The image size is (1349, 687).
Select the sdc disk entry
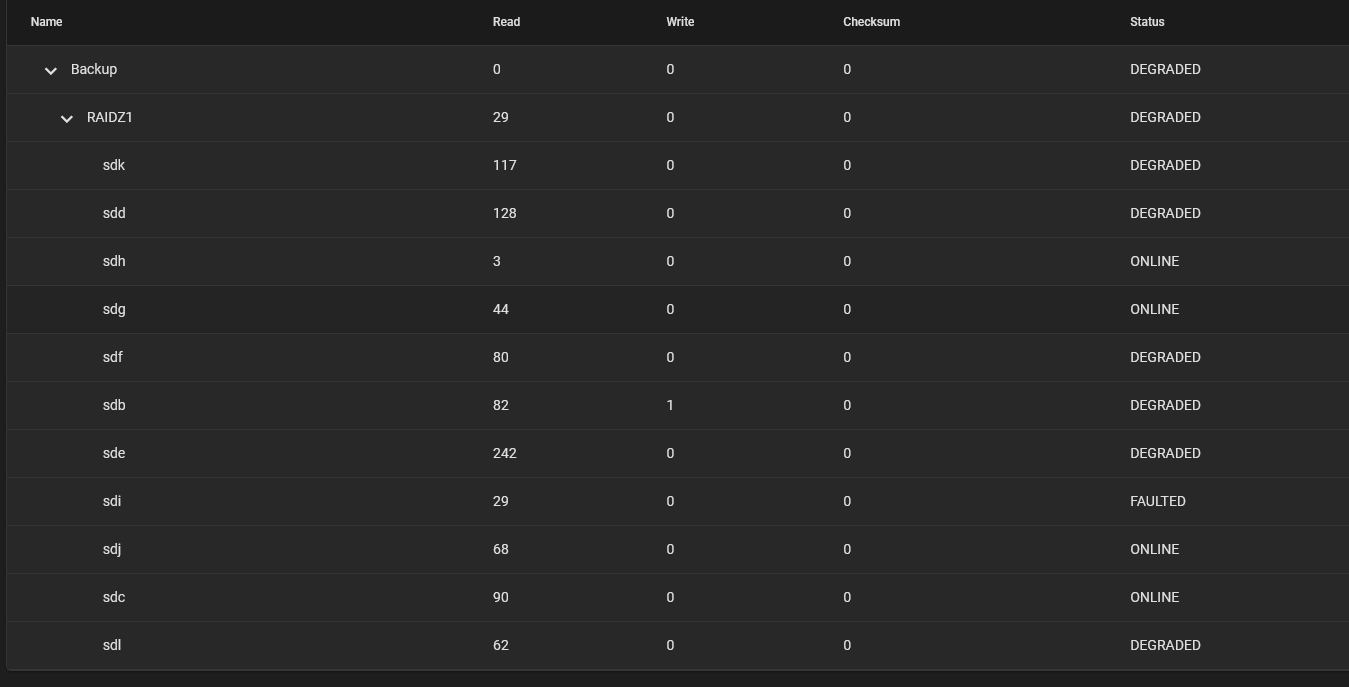(678, 598)
